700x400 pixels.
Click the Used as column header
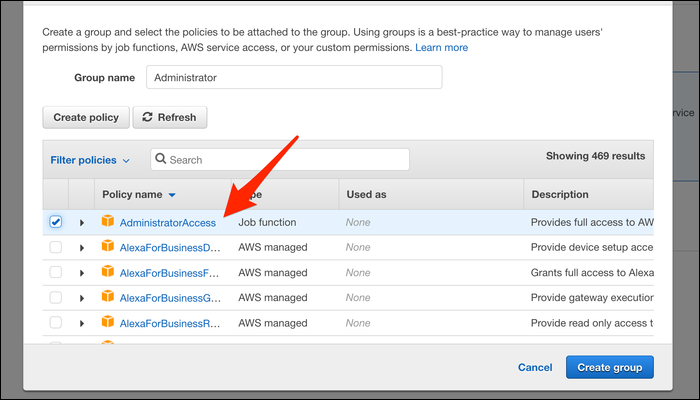point(367,195)
